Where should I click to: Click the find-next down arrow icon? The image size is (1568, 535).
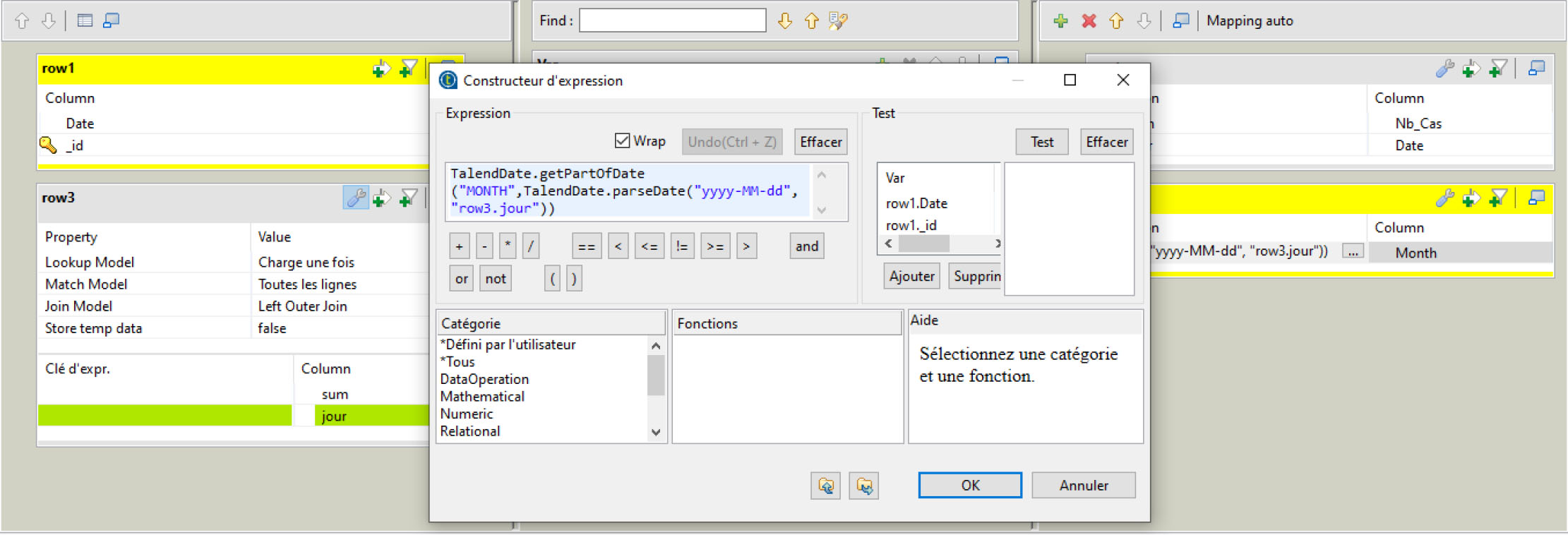(x=785, y=21)
